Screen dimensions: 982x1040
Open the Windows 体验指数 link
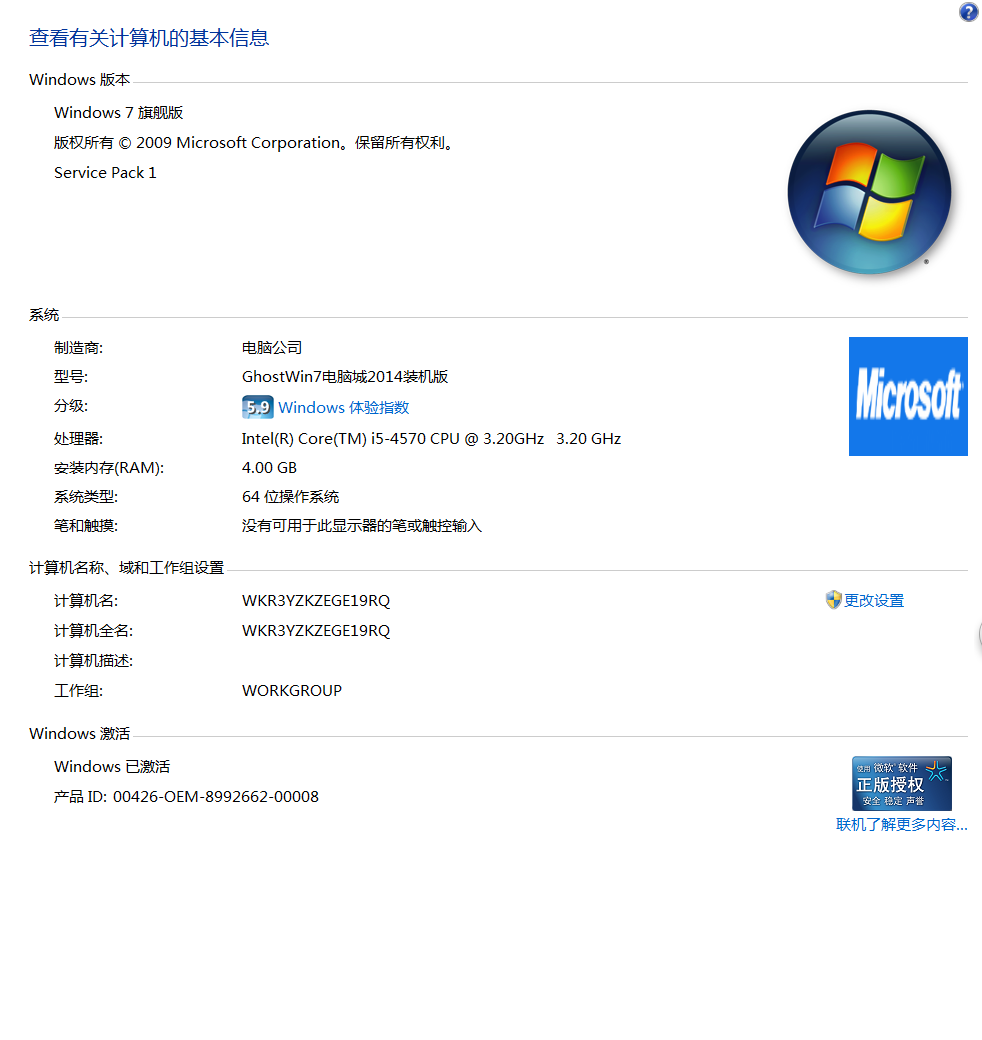coord(343,408)
